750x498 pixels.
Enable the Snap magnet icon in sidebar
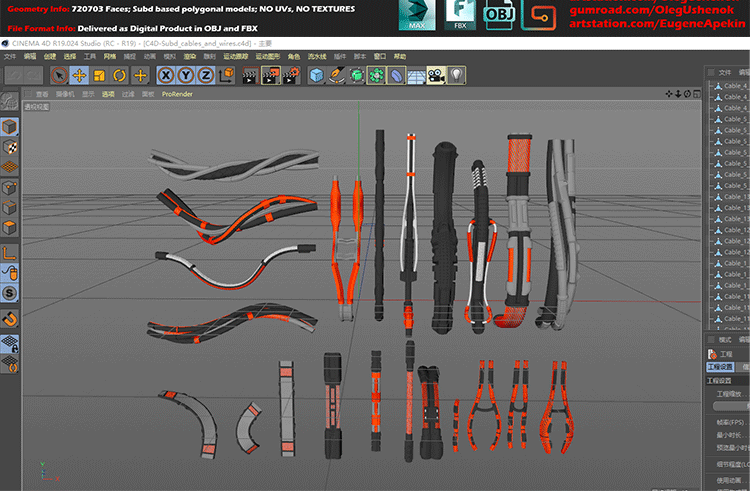[x=9, y=319]
